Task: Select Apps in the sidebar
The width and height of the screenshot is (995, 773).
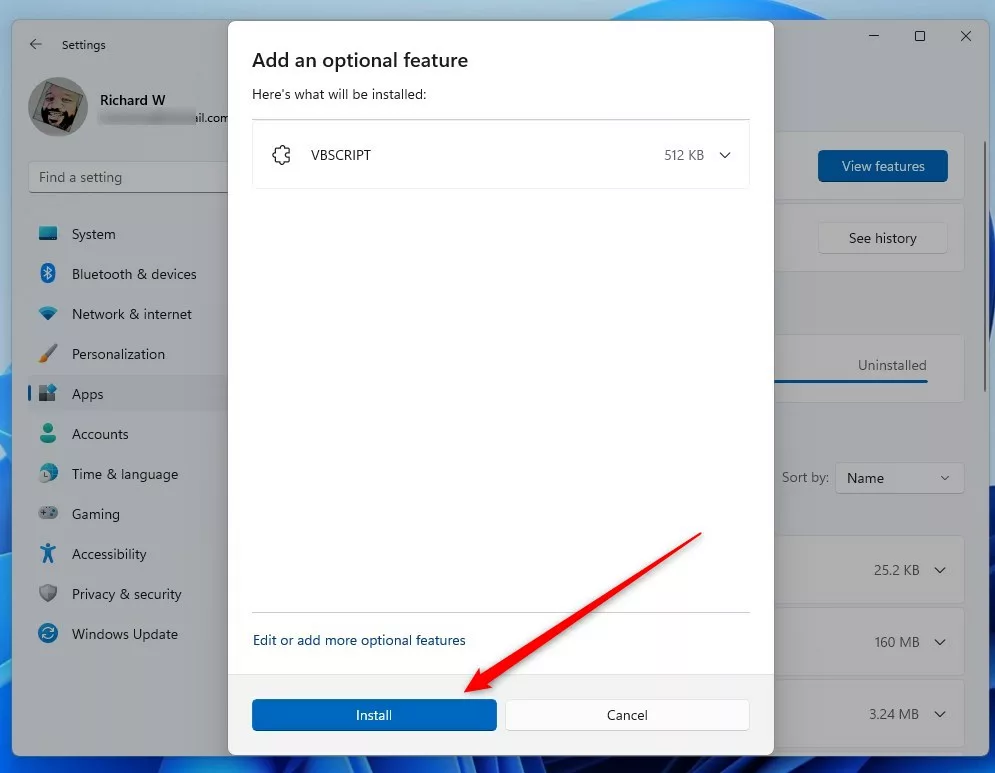Action: pos(128,394)
